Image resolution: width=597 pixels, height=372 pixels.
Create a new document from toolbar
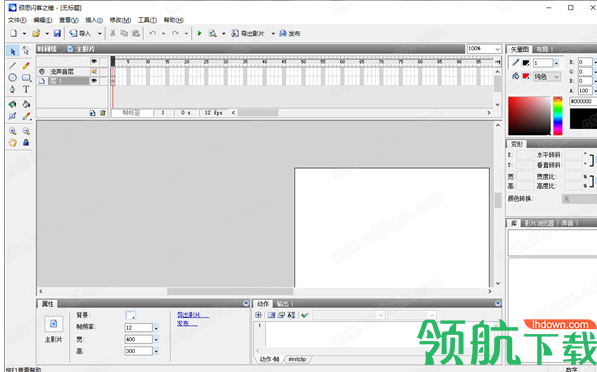pos(14,34)
